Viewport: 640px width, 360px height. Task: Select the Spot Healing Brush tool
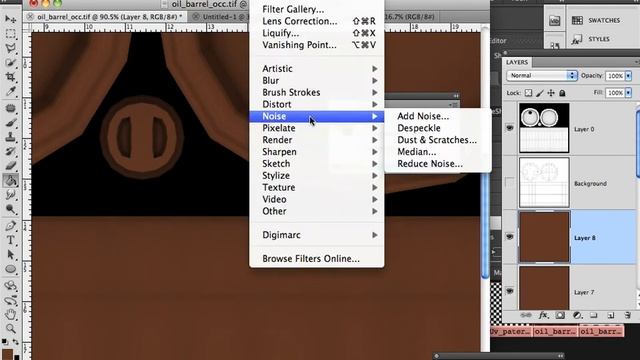pos(11,108)
